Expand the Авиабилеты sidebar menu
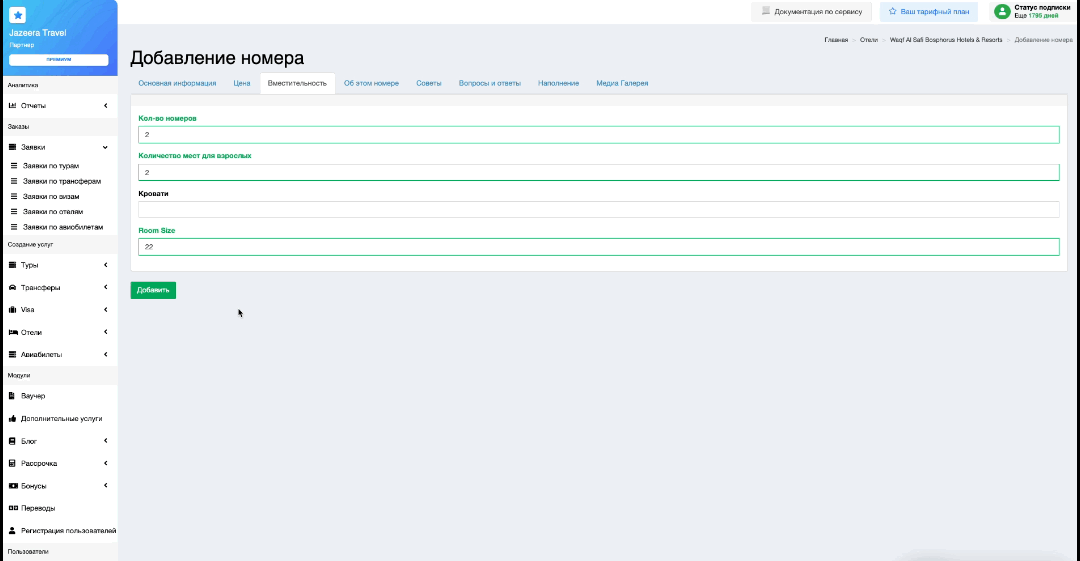Image resolution: width=1080 pixels, height=561 pixels. 58,355
